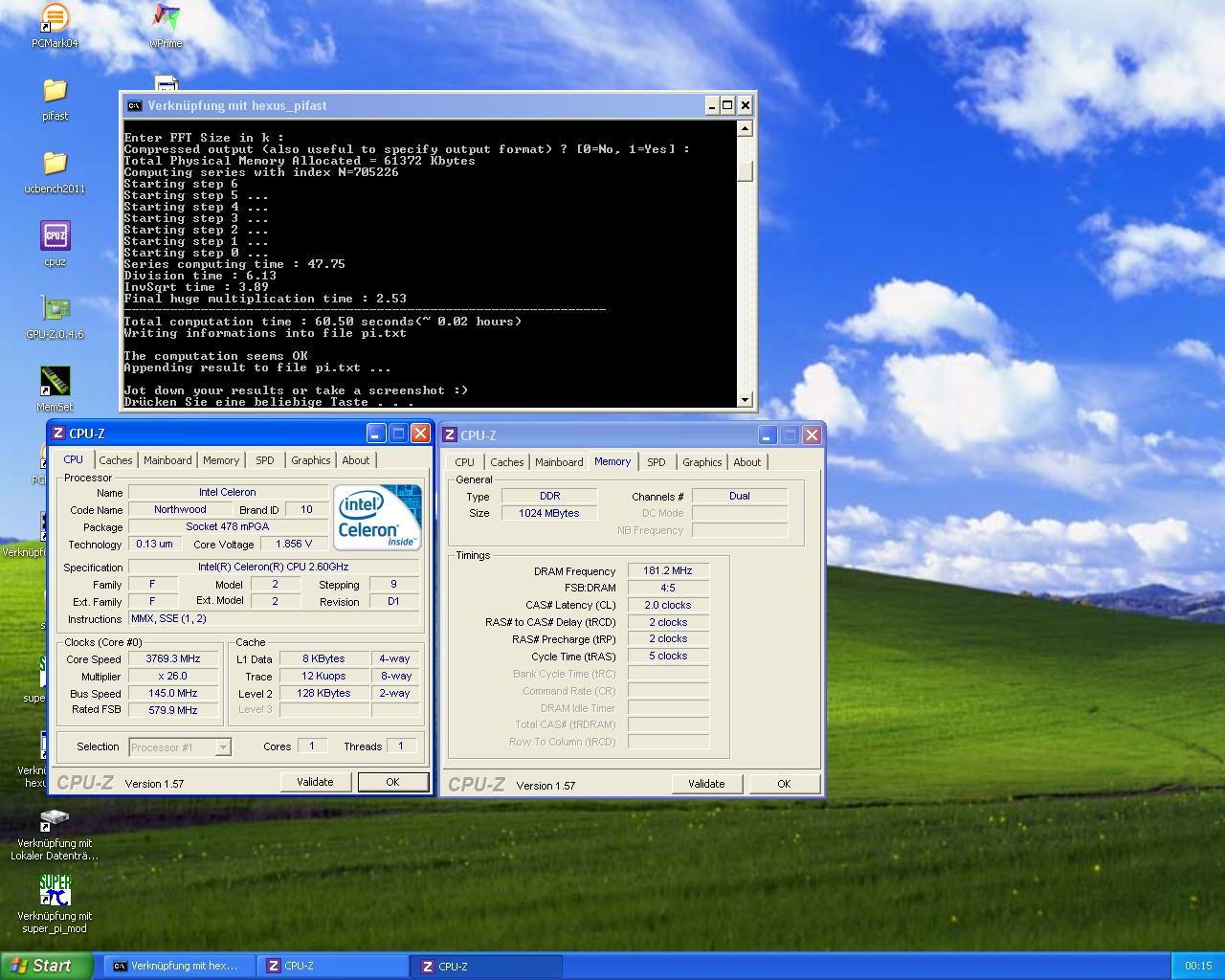
Task: Click the Package field Socket 478 mPGA
Action: pos(227,526)
